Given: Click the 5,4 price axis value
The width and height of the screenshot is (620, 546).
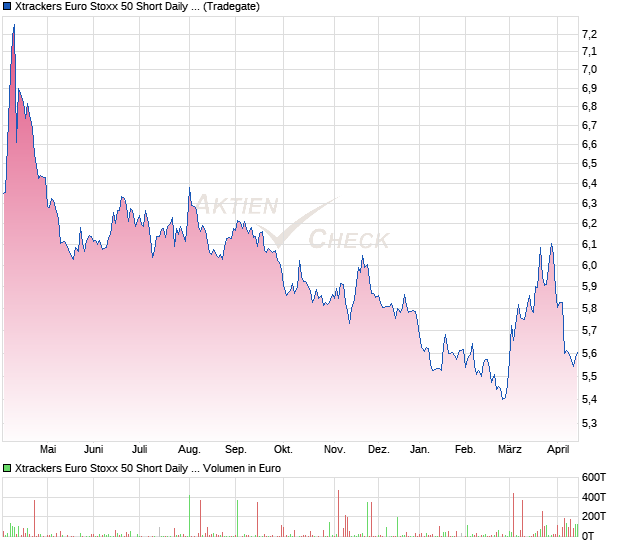Looking at the screenshot, I should tap(590, 399).
